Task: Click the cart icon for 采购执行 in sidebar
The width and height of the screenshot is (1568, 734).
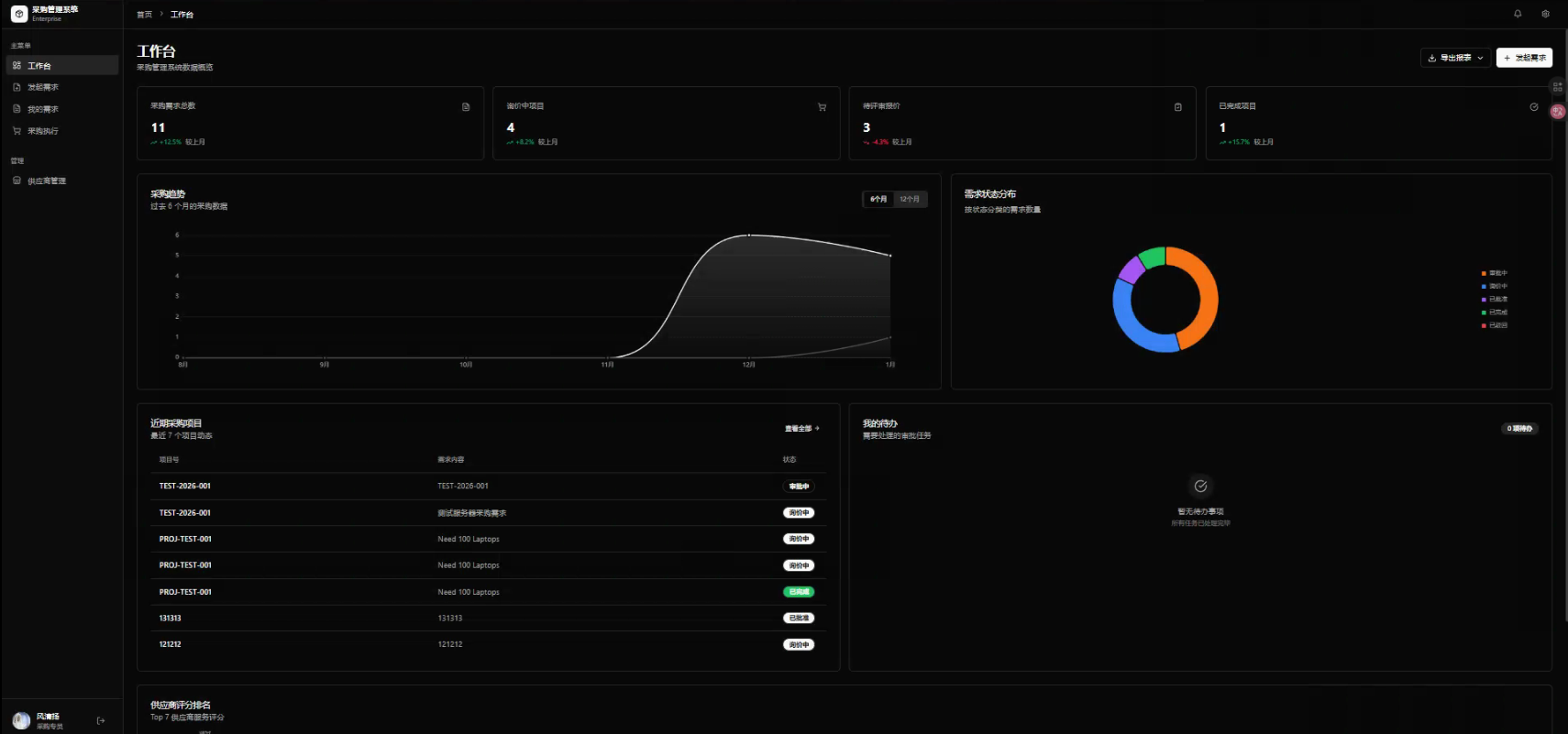Action: (x=17, y=131)
